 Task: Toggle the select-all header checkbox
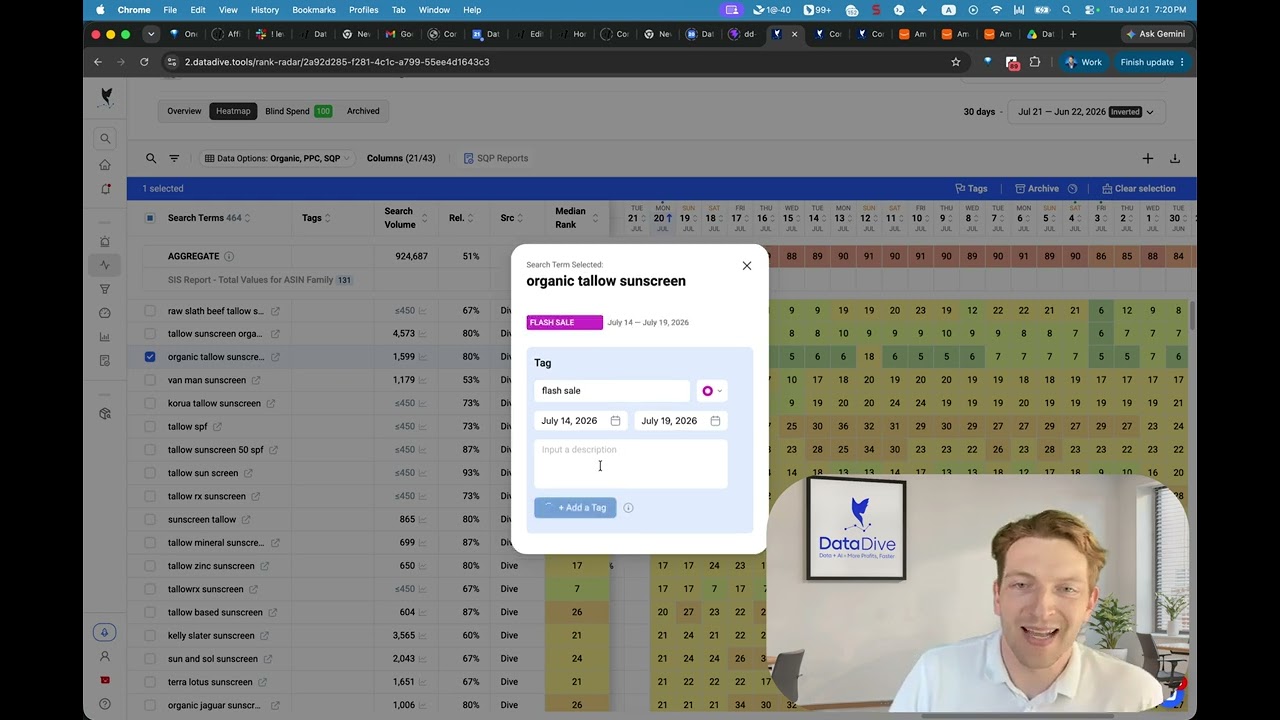(x=150, y=218)
